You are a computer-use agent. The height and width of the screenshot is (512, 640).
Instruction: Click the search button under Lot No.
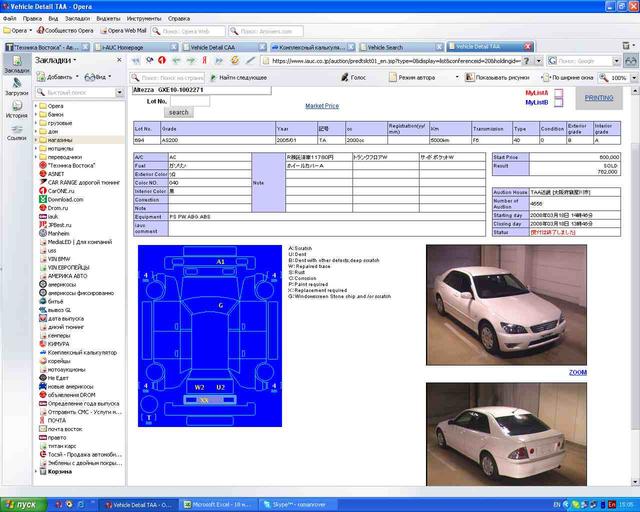[179, 112]
